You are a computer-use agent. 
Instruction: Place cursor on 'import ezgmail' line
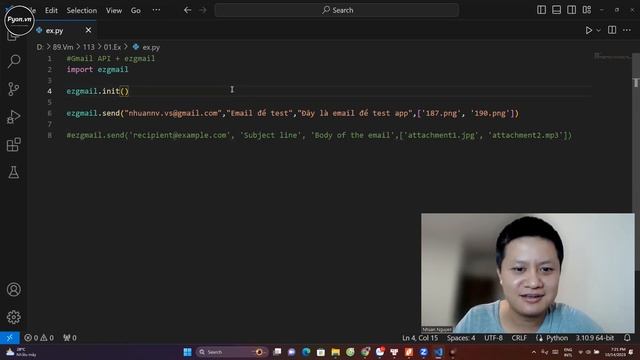point(97,69)
